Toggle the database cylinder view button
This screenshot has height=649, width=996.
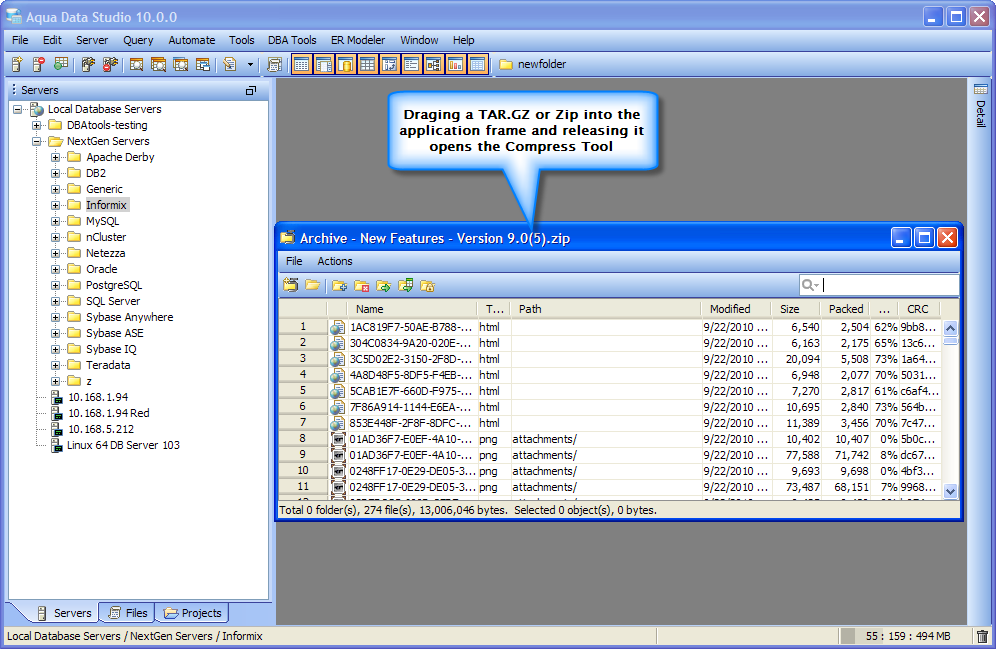pos(346,64)
